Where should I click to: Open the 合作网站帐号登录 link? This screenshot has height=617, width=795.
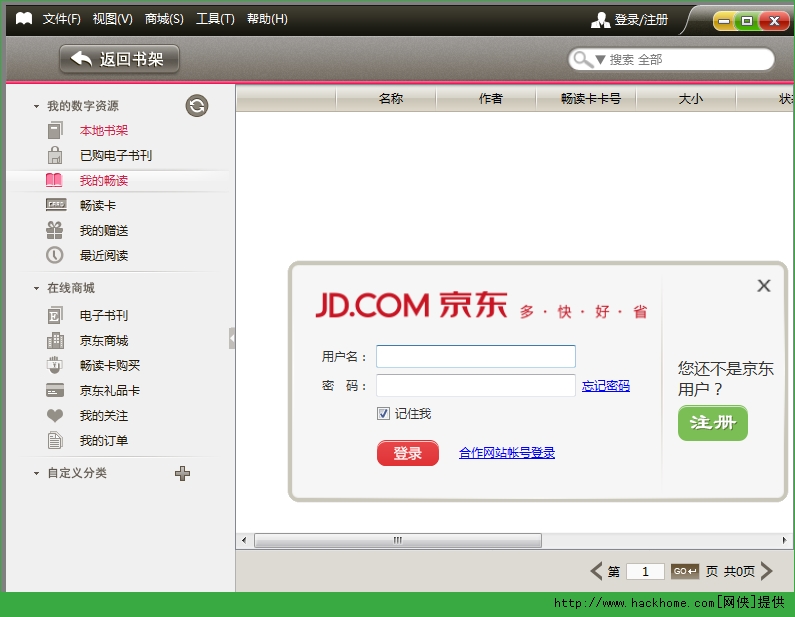(507, 453)
